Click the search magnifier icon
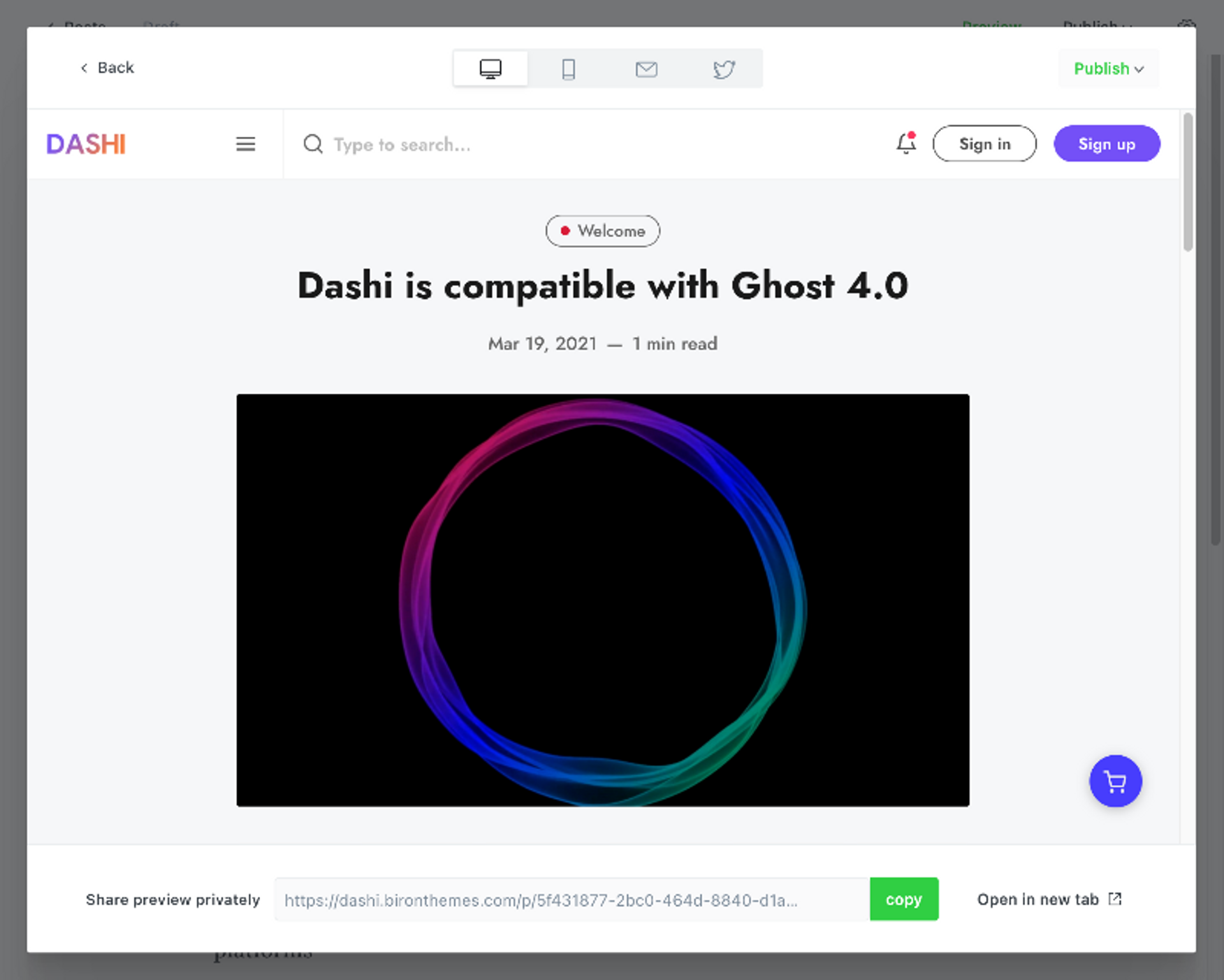The width and height of the screenshot is (1224, 980). coord(313,144)
